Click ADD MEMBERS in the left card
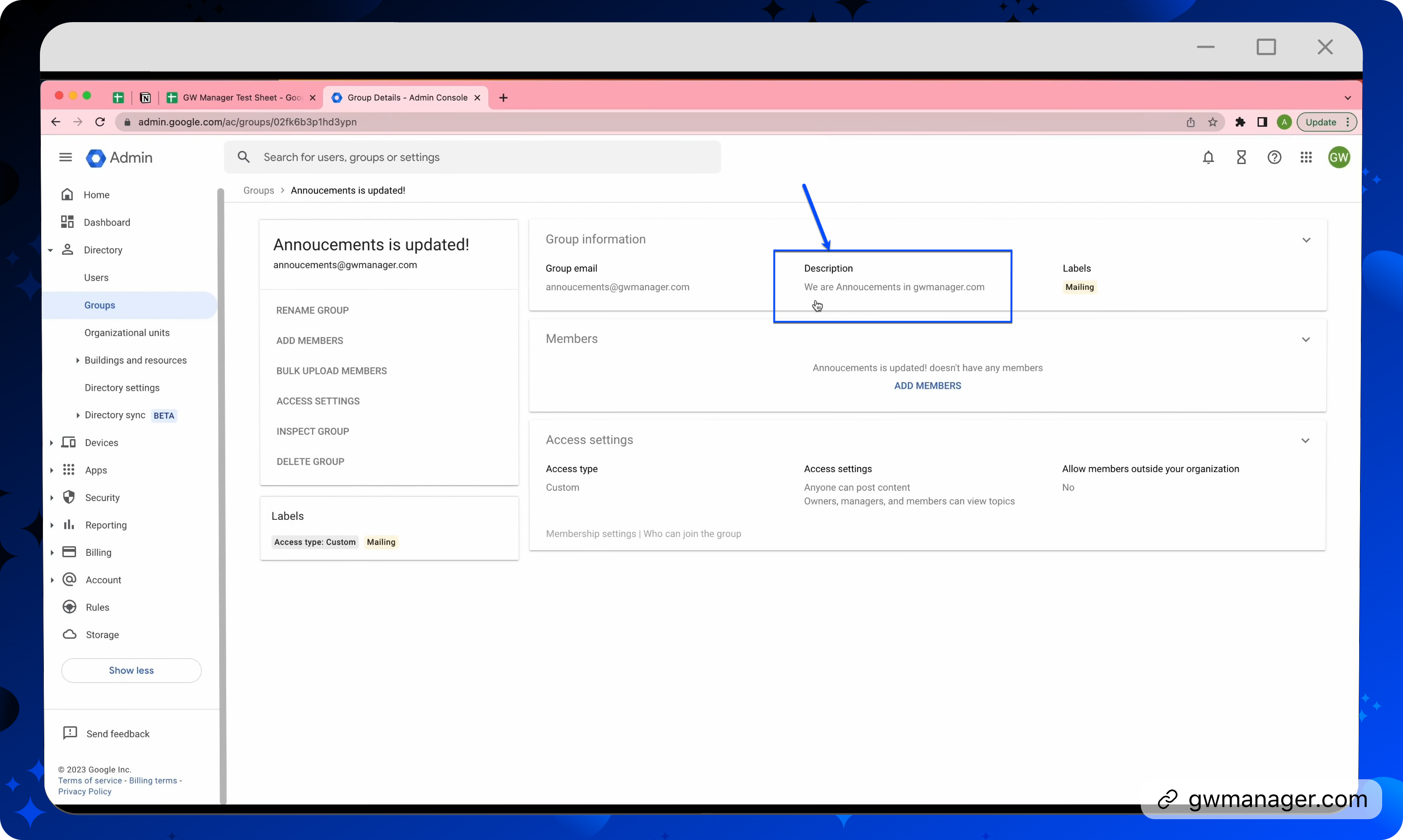The image size is (1403, 840). point(310,341)
